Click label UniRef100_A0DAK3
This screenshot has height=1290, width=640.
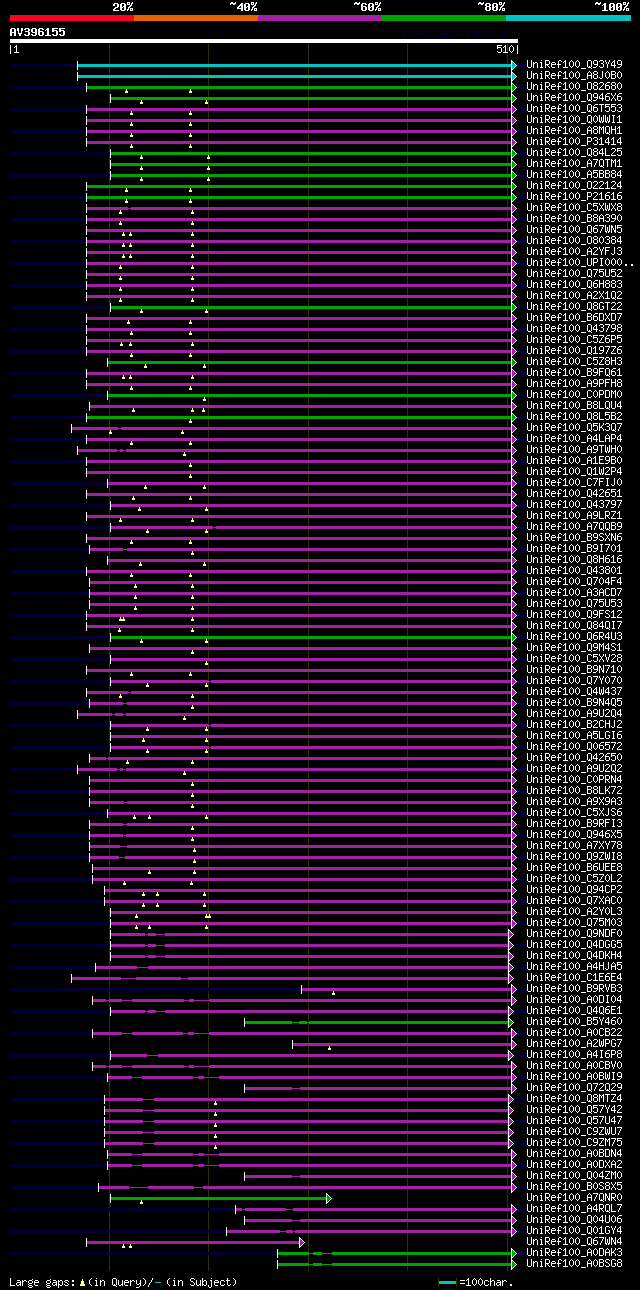[574, 1252]
